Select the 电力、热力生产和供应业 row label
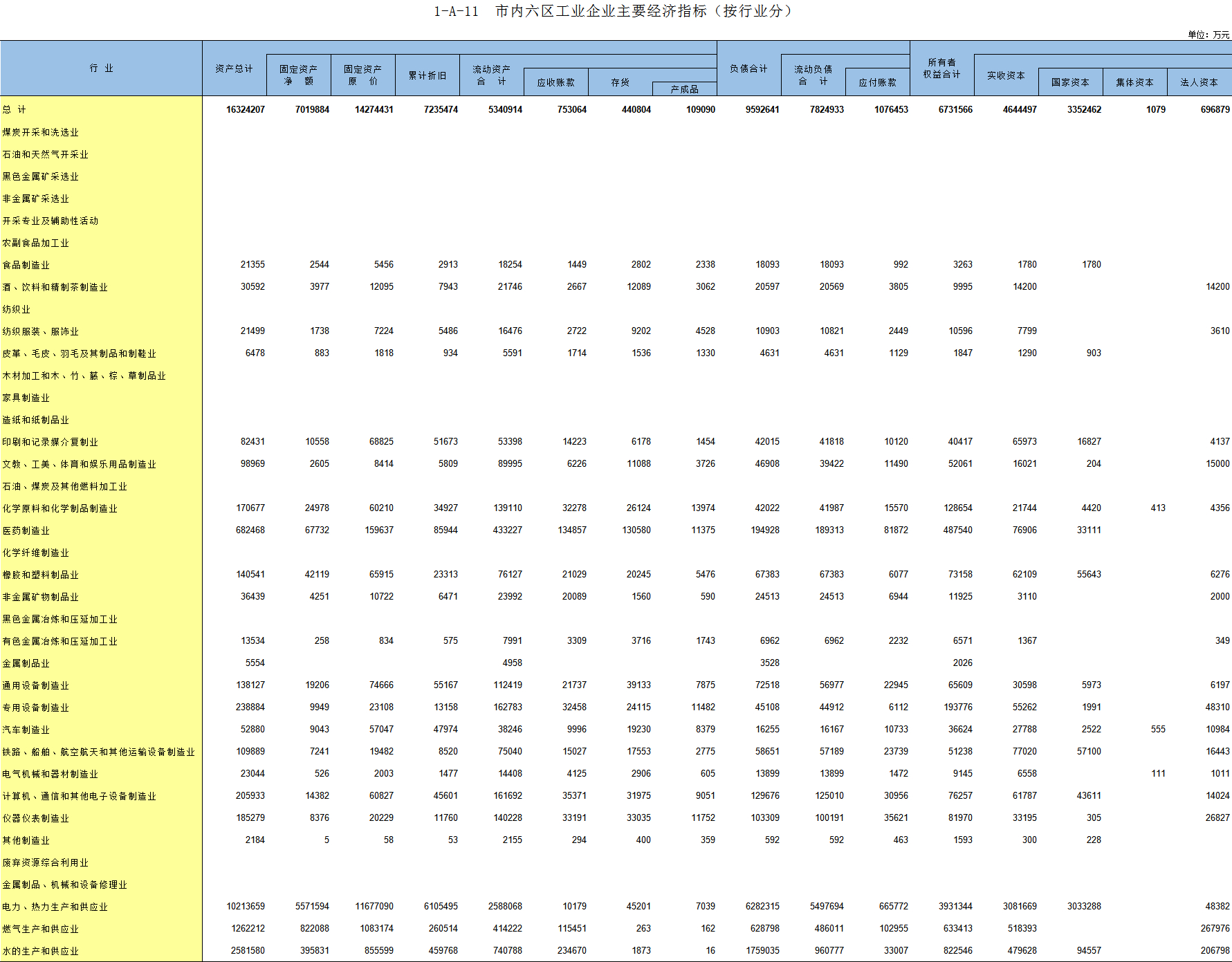 [x=55, y=907]
